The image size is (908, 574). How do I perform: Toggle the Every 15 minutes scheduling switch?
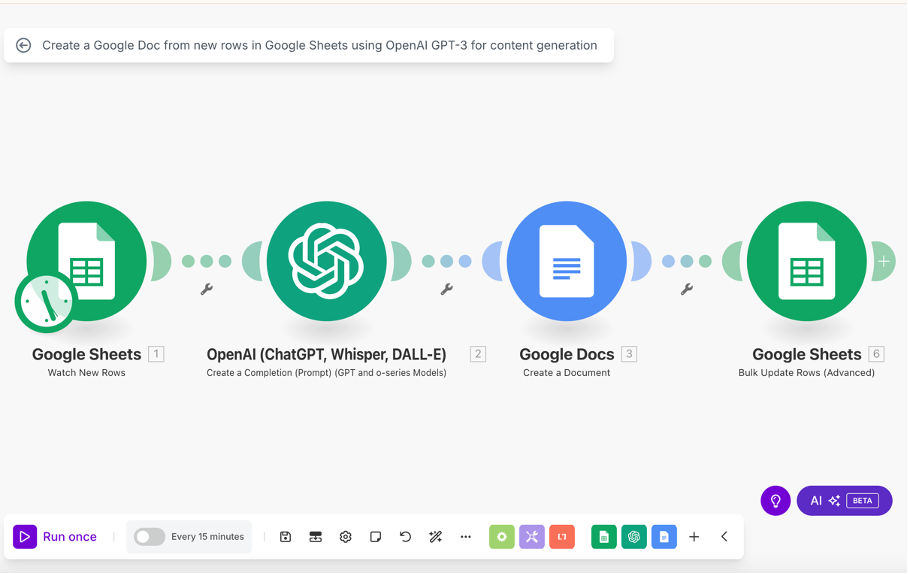149,537
